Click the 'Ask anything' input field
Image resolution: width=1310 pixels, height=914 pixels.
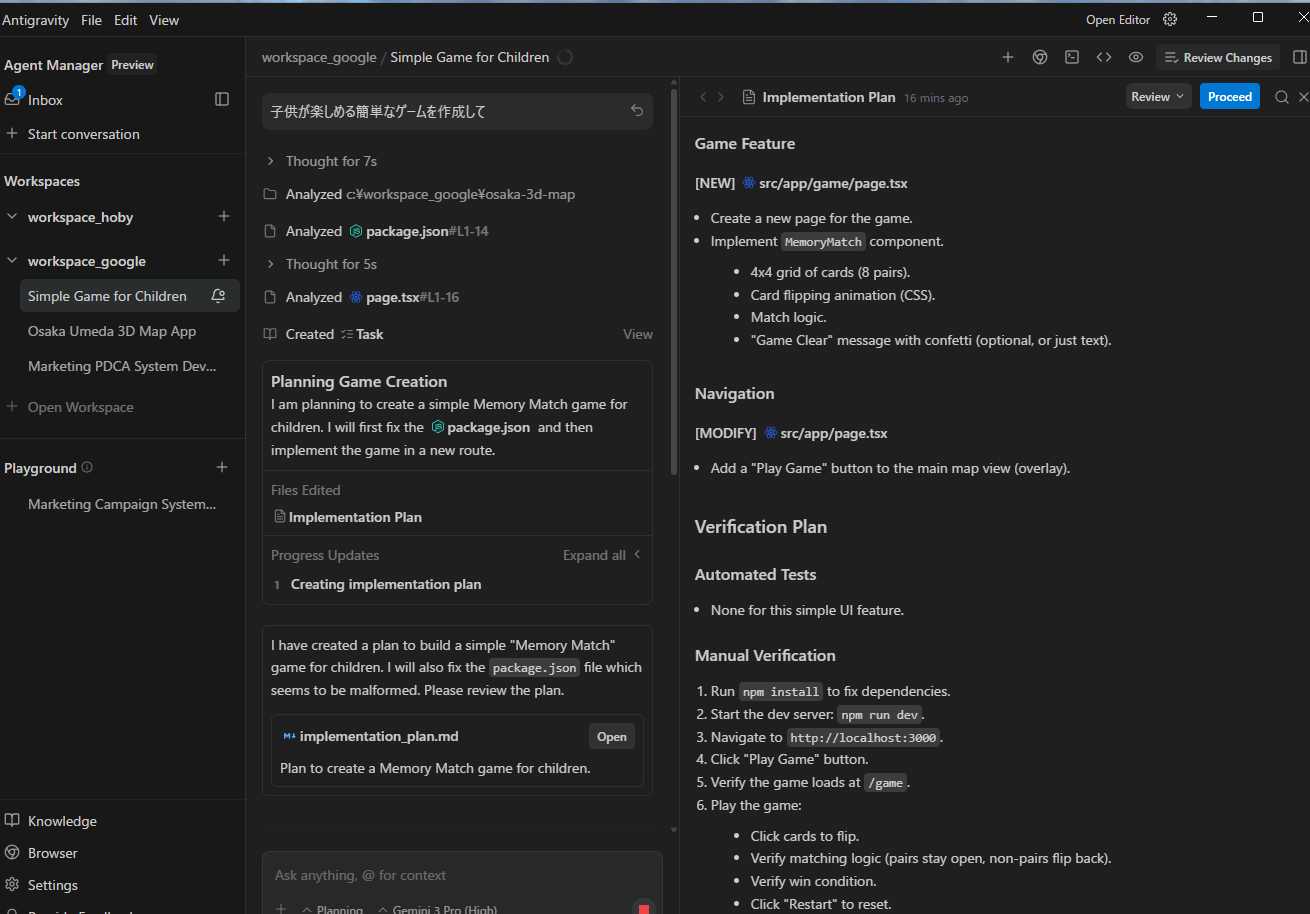point(460,875)
